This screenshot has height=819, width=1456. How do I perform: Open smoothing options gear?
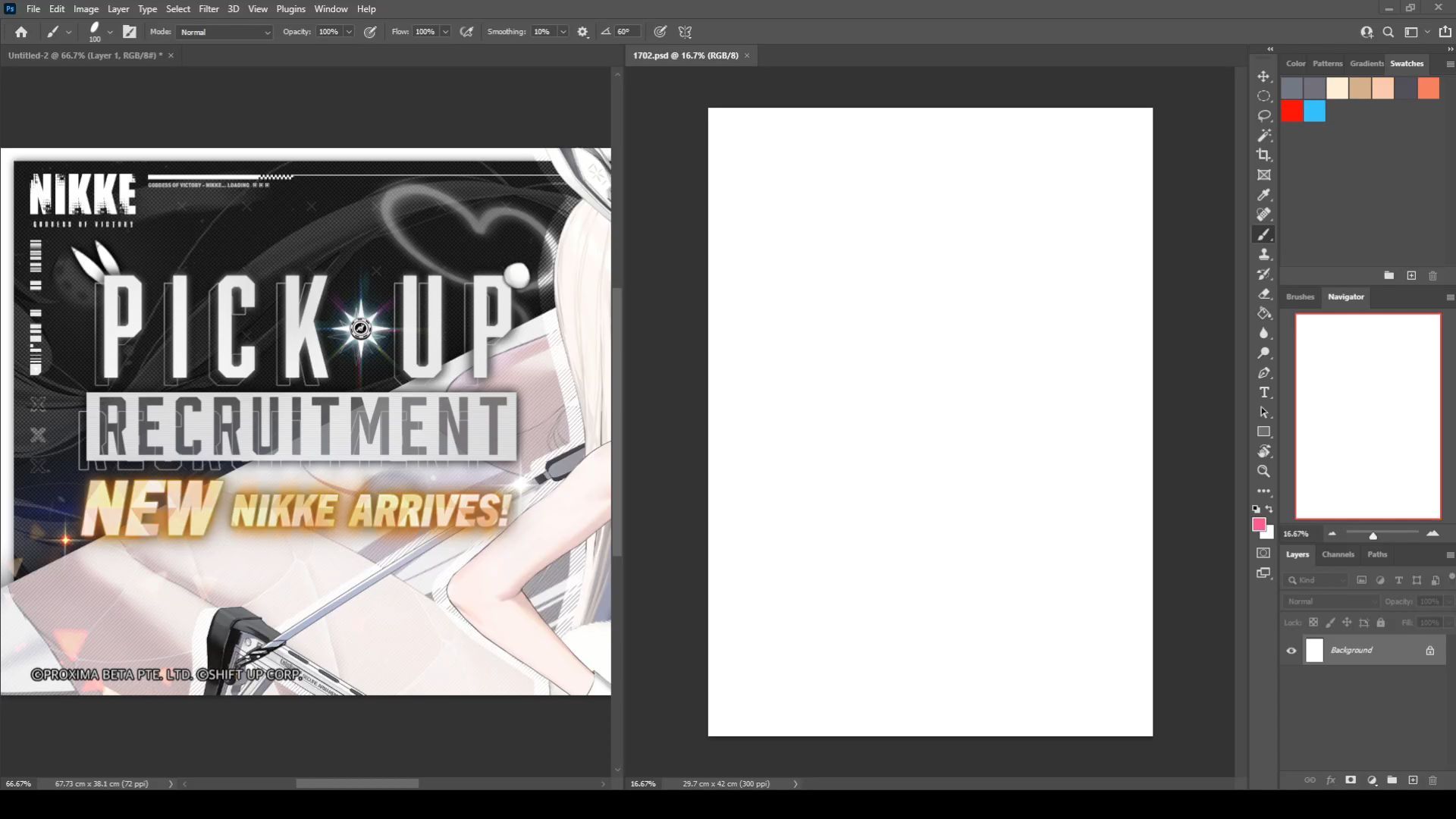tap(582, 32)
